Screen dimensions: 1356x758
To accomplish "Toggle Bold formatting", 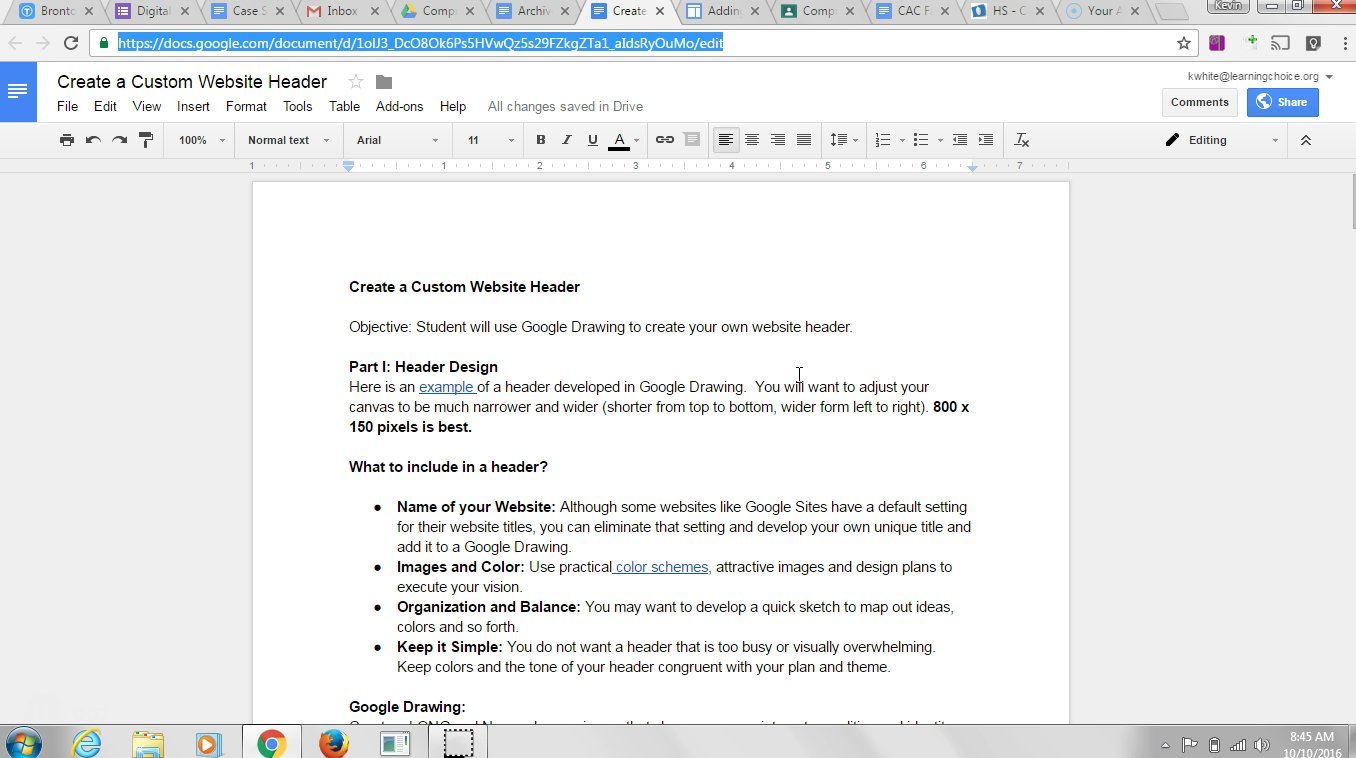I will click(541, 140).
